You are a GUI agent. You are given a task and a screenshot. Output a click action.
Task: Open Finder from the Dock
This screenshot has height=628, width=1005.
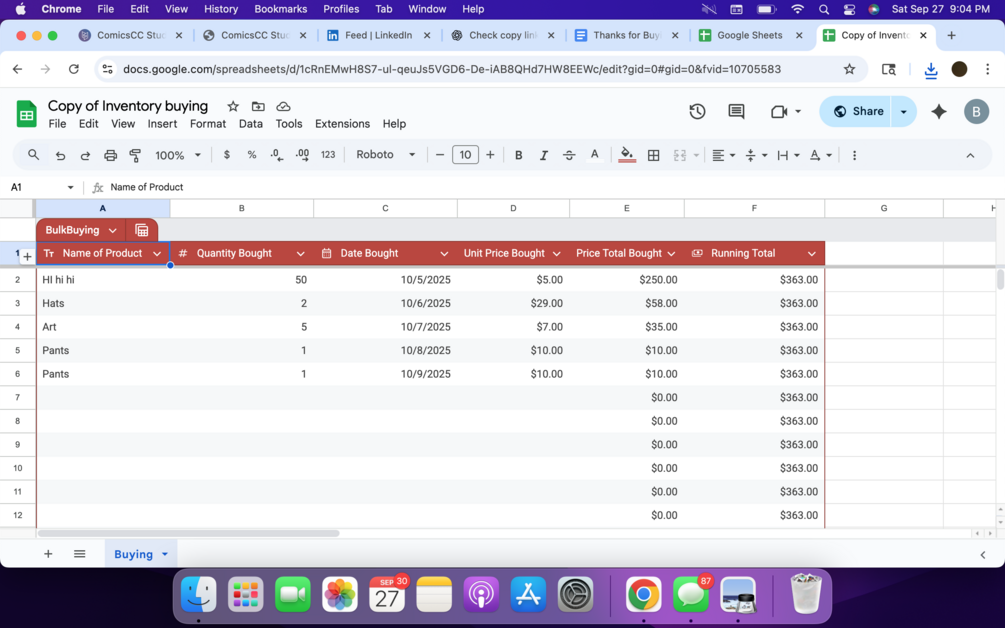(199, 594)
